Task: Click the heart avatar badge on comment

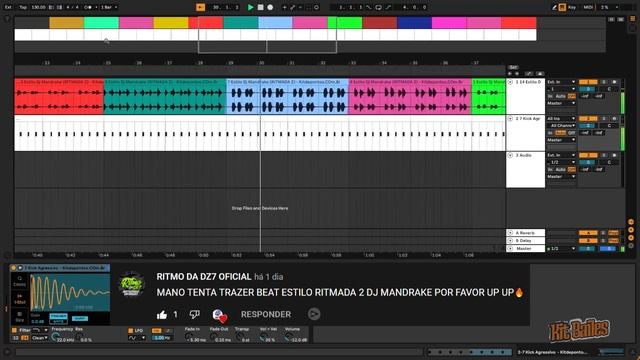Action: coord(220,315)
